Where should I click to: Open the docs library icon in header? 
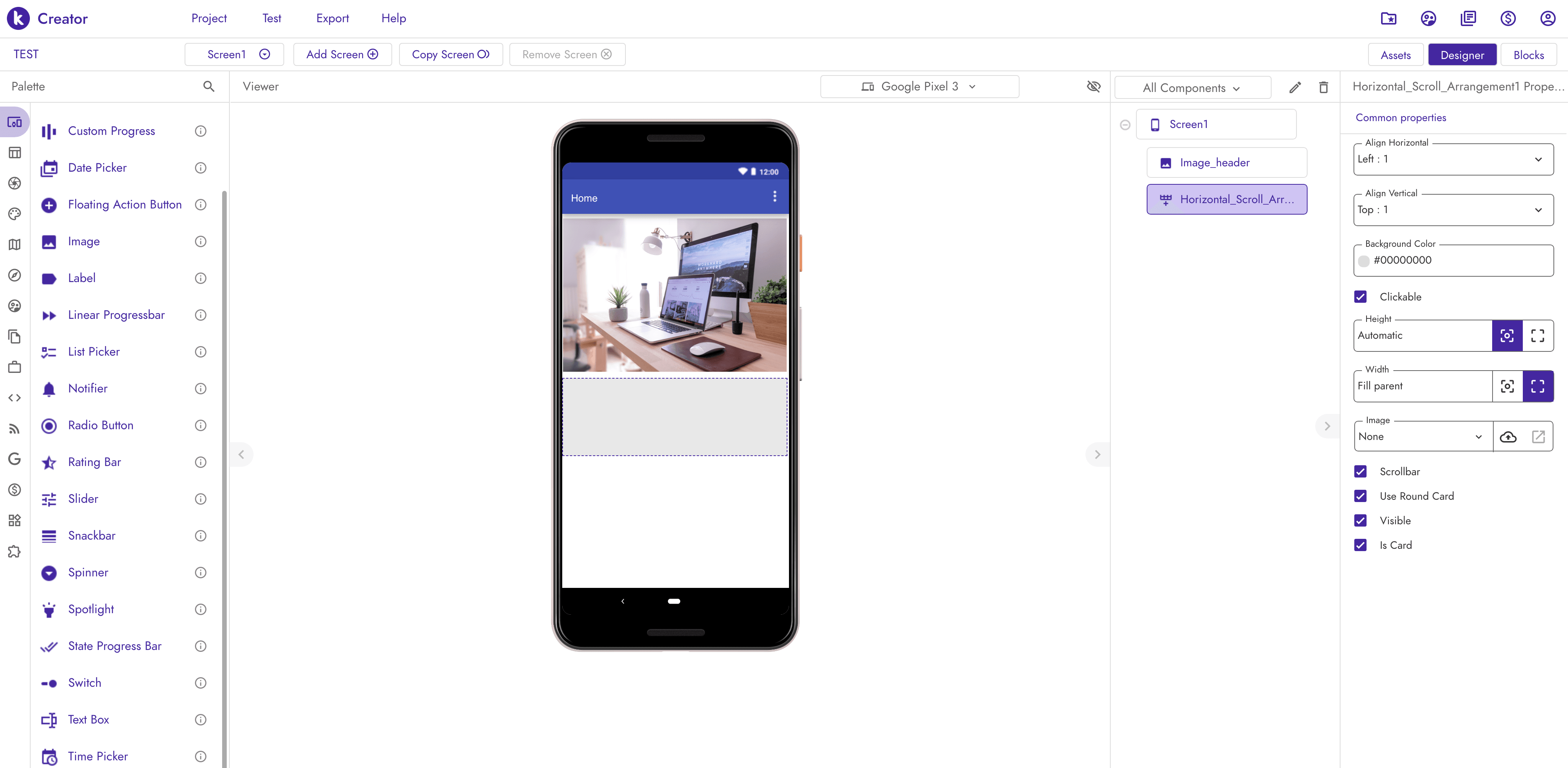(x=1468, y=18)
